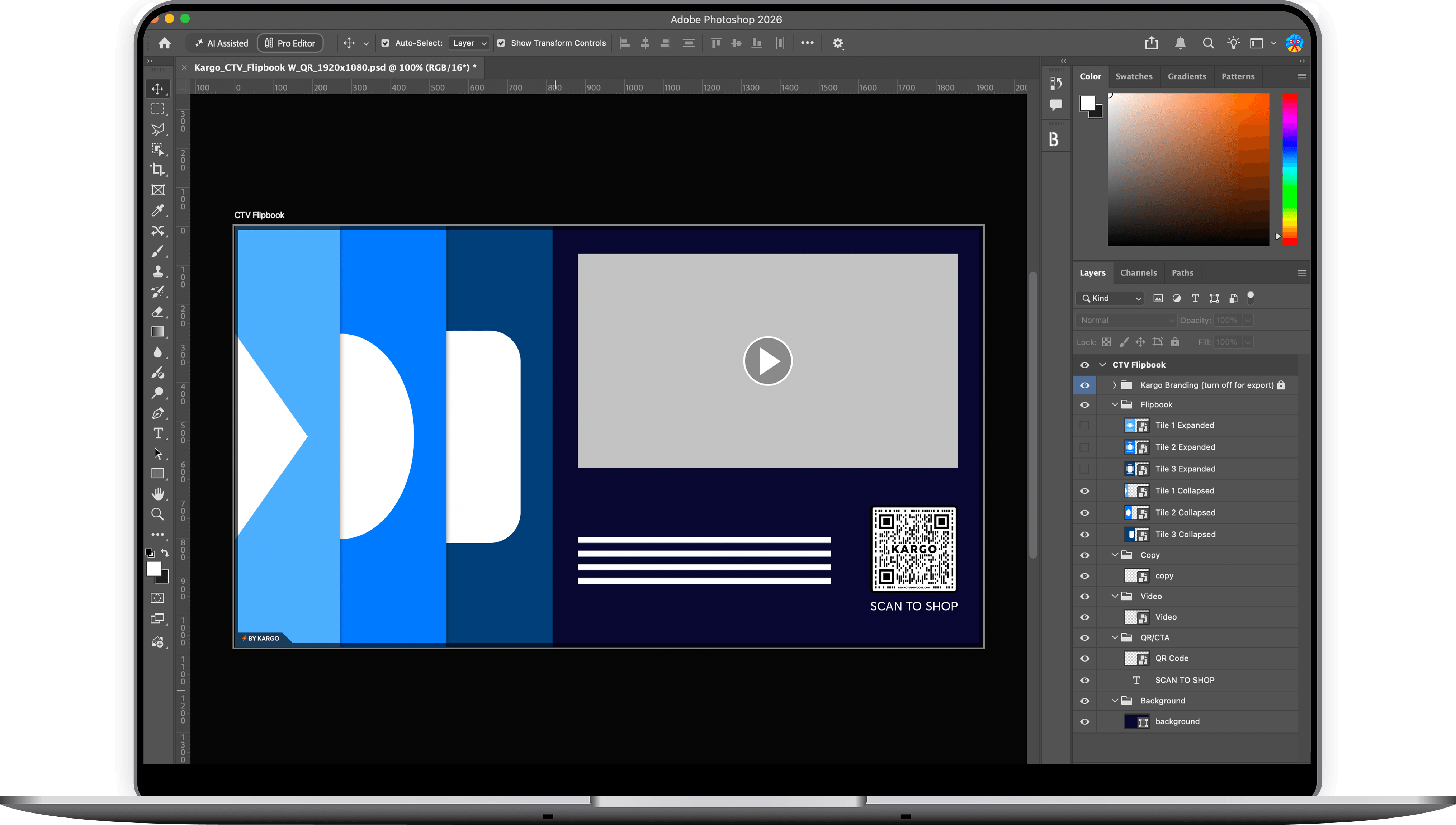The image size is (1456, 825).
Task: Hide the background layer visibility eye
Action: [x=1084, y=721]
